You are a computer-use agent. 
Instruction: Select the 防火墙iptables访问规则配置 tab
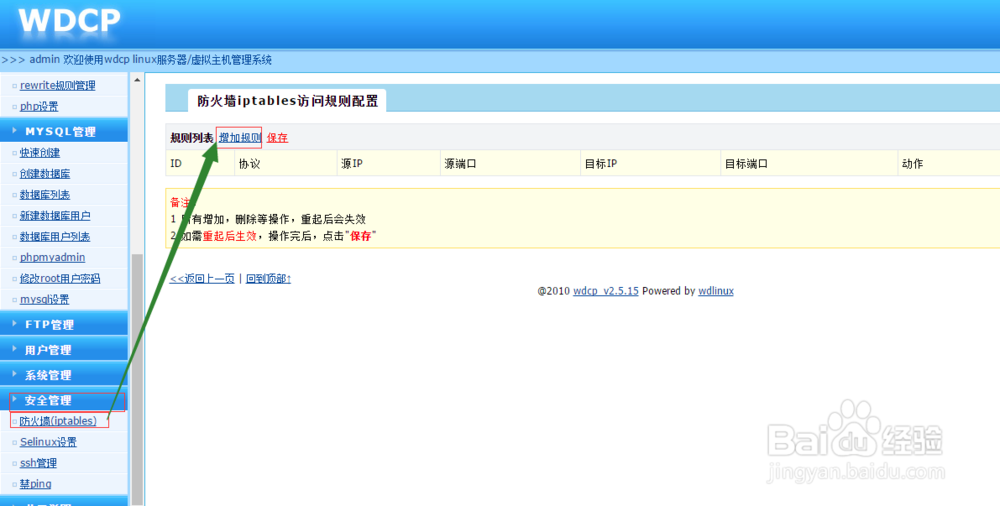[x=287, y=101]
